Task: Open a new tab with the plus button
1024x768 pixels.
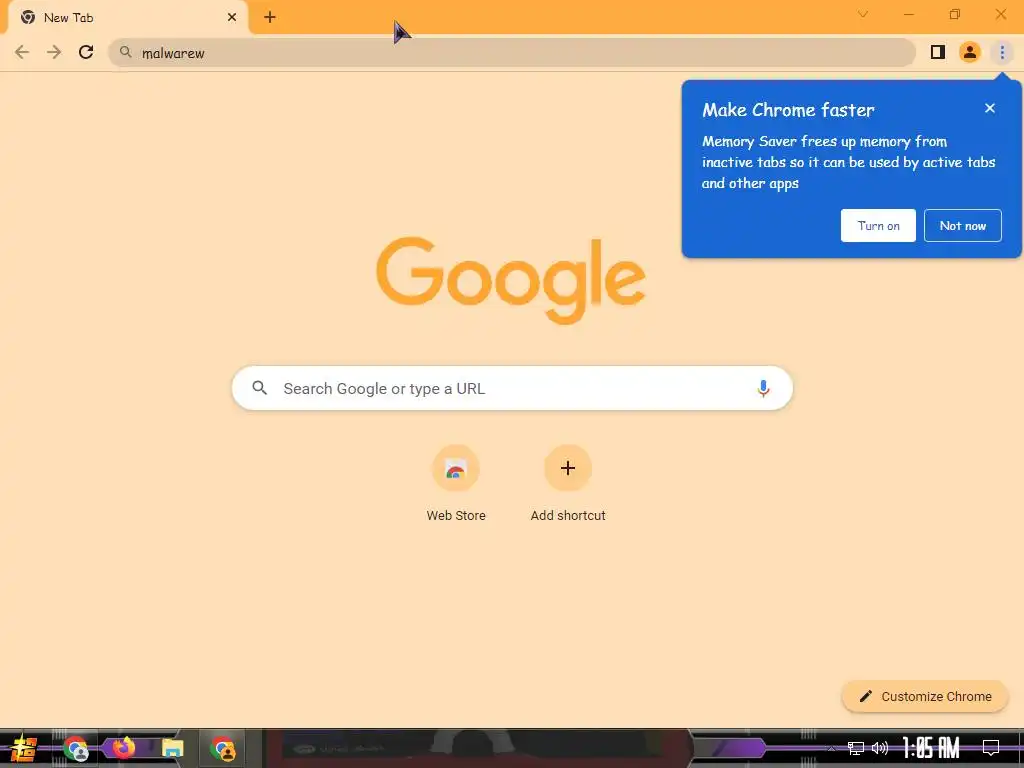Action: (x=270, y=18)
